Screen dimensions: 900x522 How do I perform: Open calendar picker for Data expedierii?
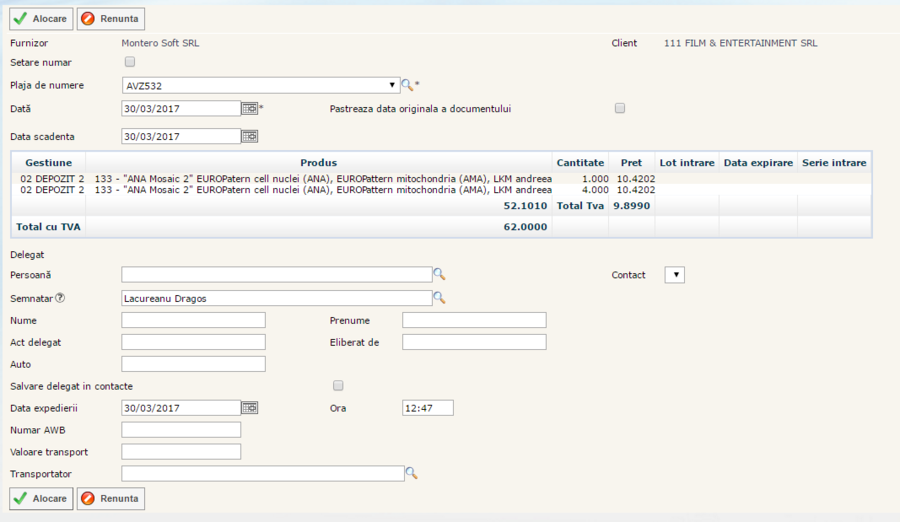tap(250, 407)
